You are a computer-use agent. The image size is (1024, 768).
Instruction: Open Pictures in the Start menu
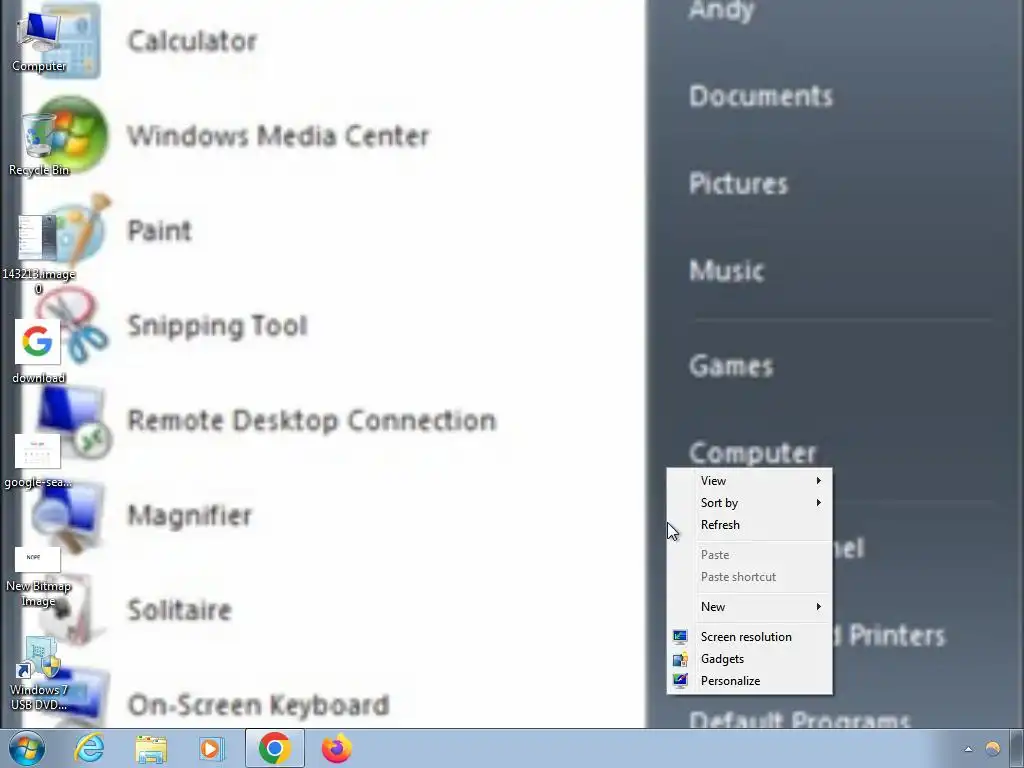click(x=738, y=184)
